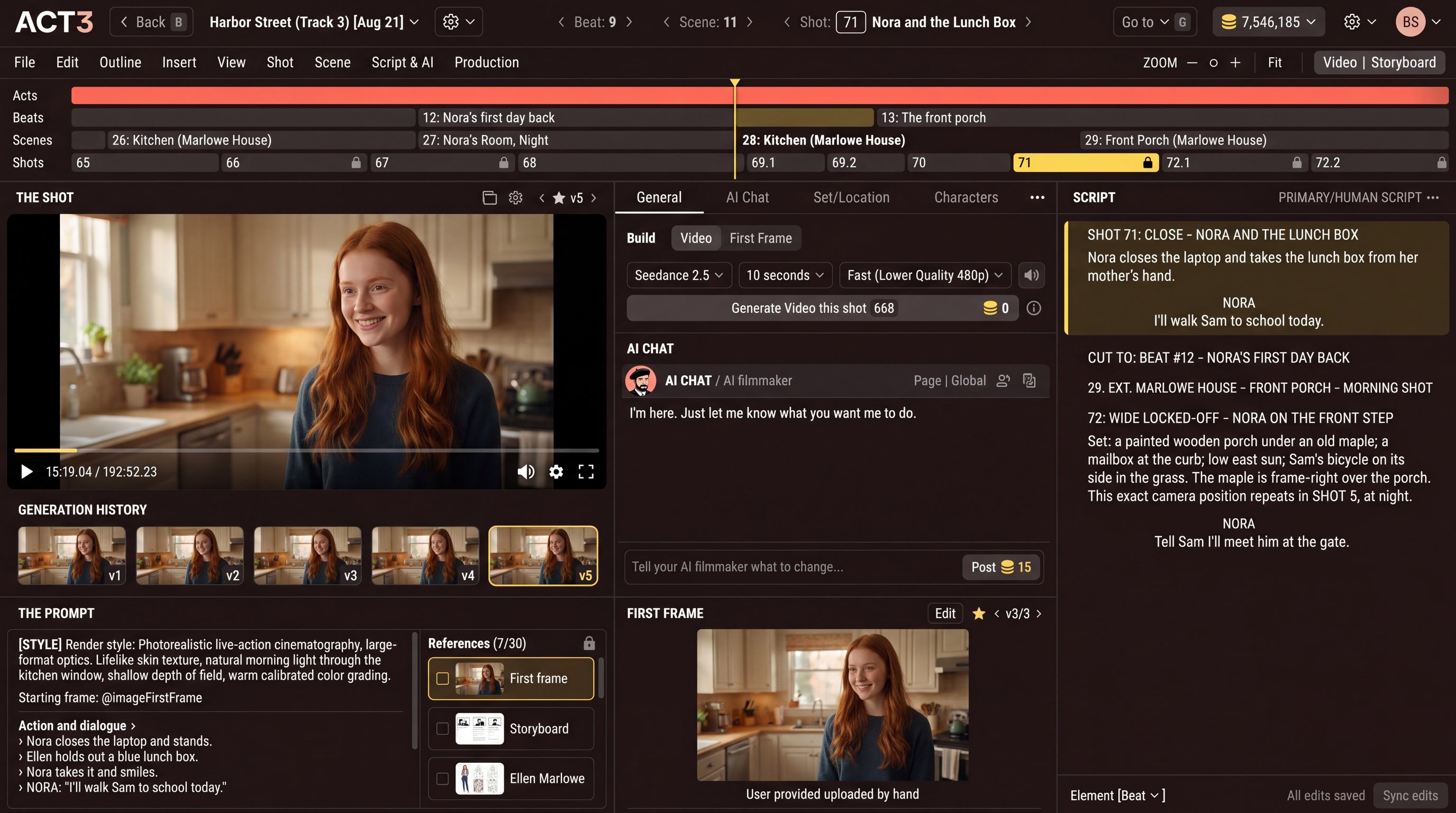Viewport: 1456px width, 813px height.
Task: Toggle audio generation speaker icon
Action: pos(1032,275)
